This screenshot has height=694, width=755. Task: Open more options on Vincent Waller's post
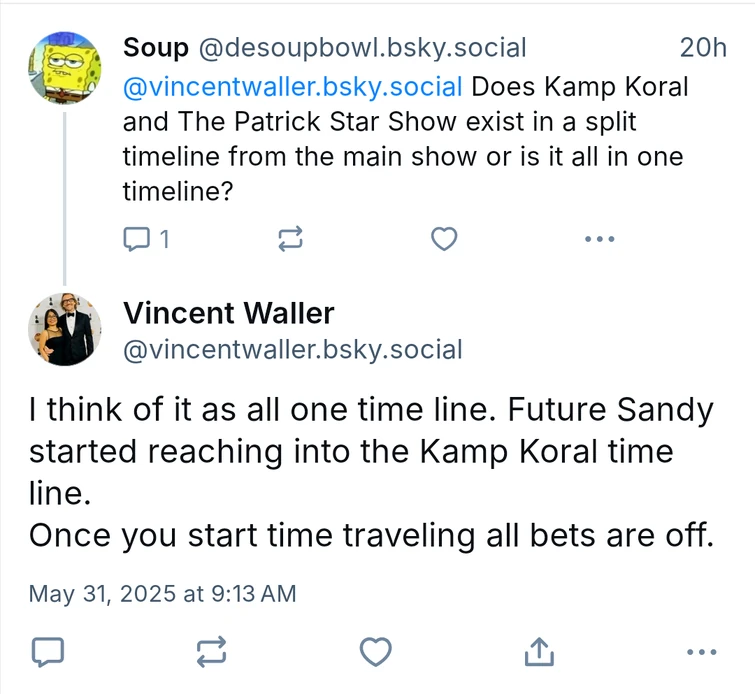tap(703, 652)
